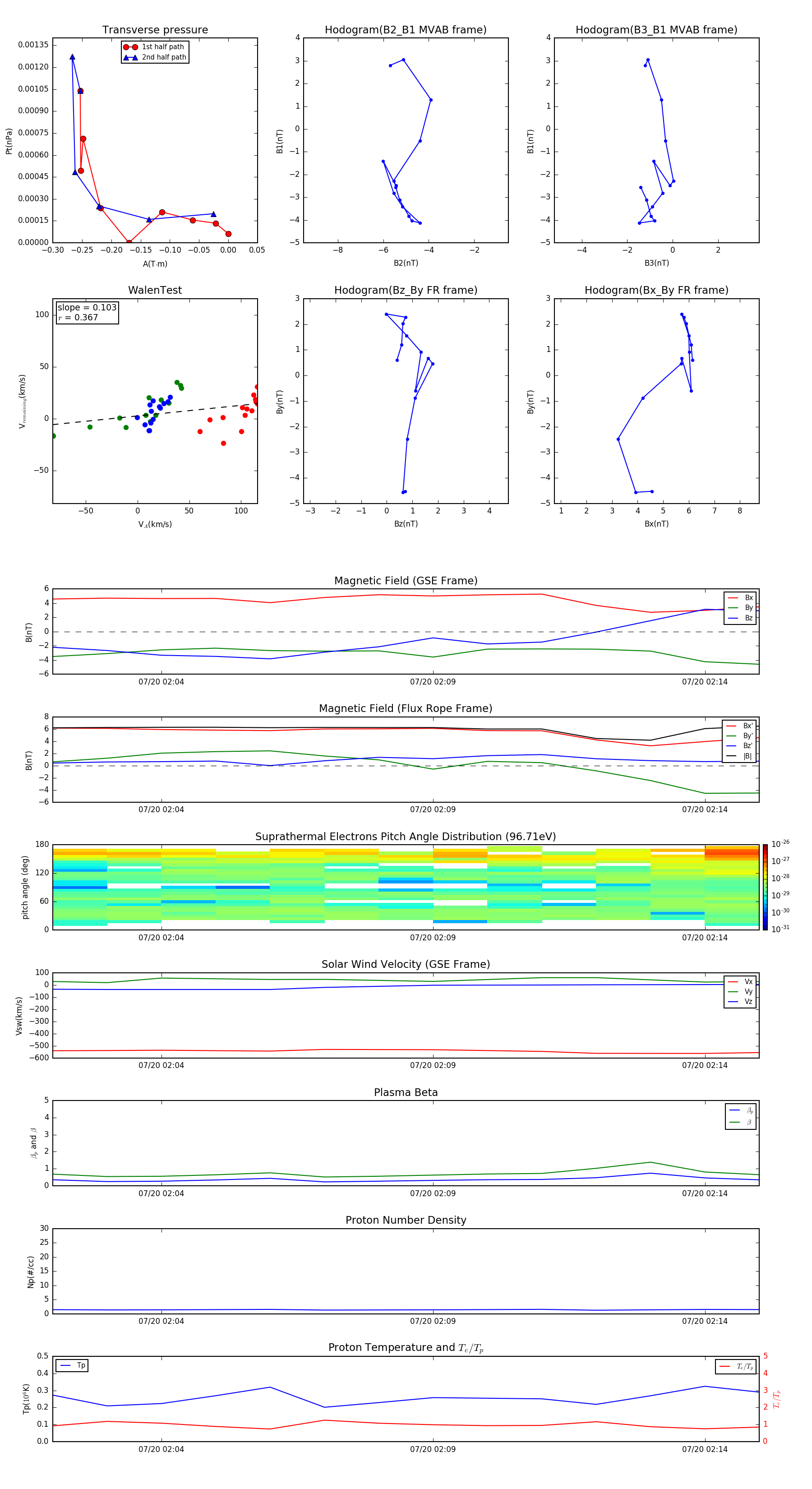Click the '2nd half path' legend entry
The width and height of the screenshot is (812, 1489).
(x=155, y=57)
